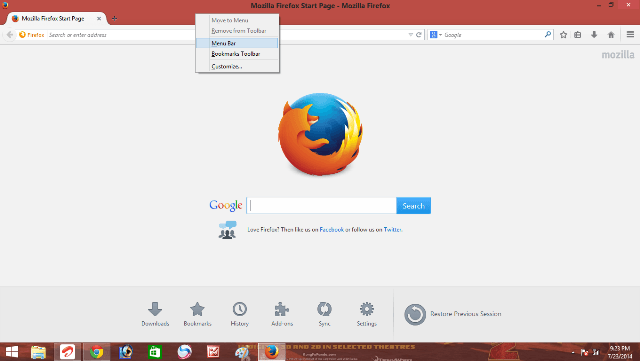Bookmark this page with the star icon
Image resolution: width=640 pixels, height=361 pixels.
(x=563, y=35)
